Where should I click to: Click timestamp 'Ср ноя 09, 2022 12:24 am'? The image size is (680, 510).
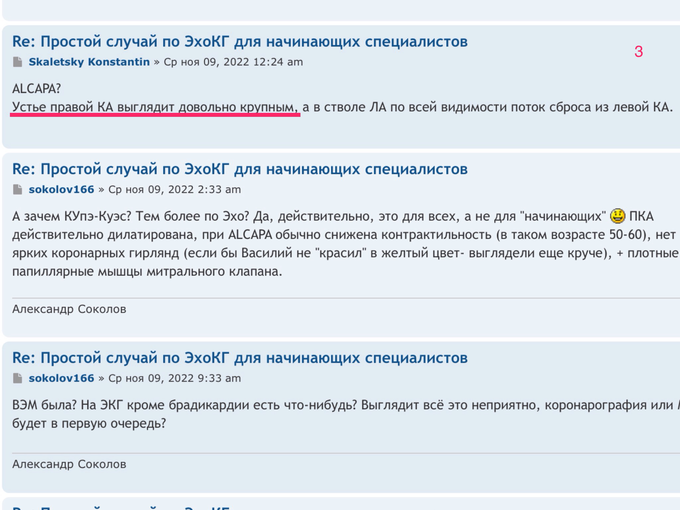pos(233,62)
